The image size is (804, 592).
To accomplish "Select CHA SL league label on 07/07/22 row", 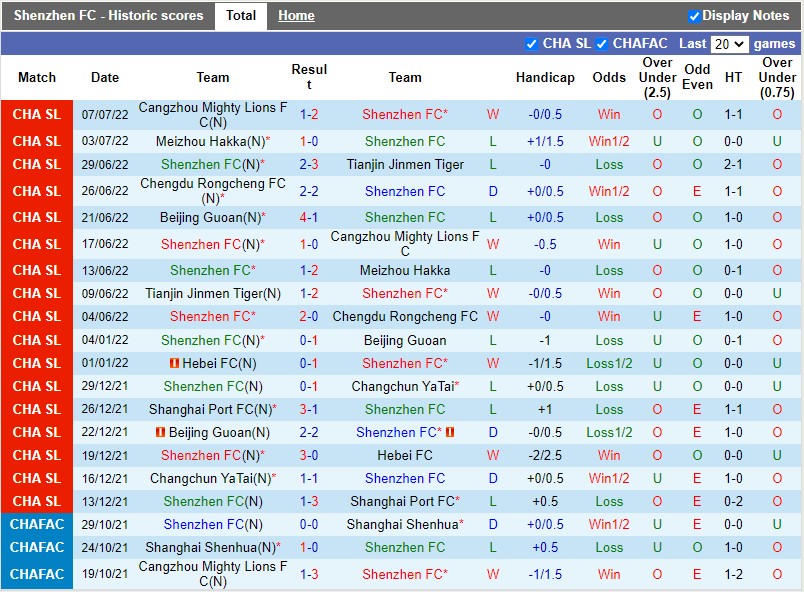I will 37,114.
